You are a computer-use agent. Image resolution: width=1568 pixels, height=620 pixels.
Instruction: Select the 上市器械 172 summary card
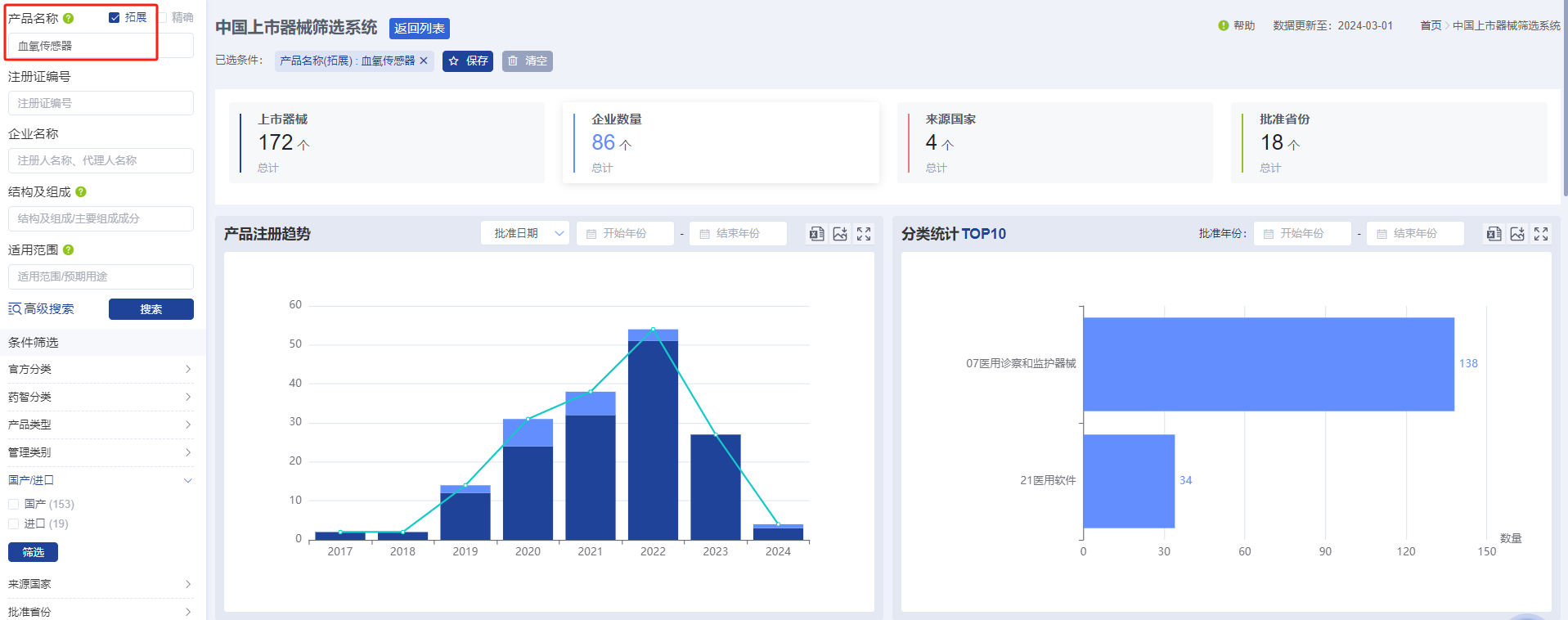tap(386, 142)
